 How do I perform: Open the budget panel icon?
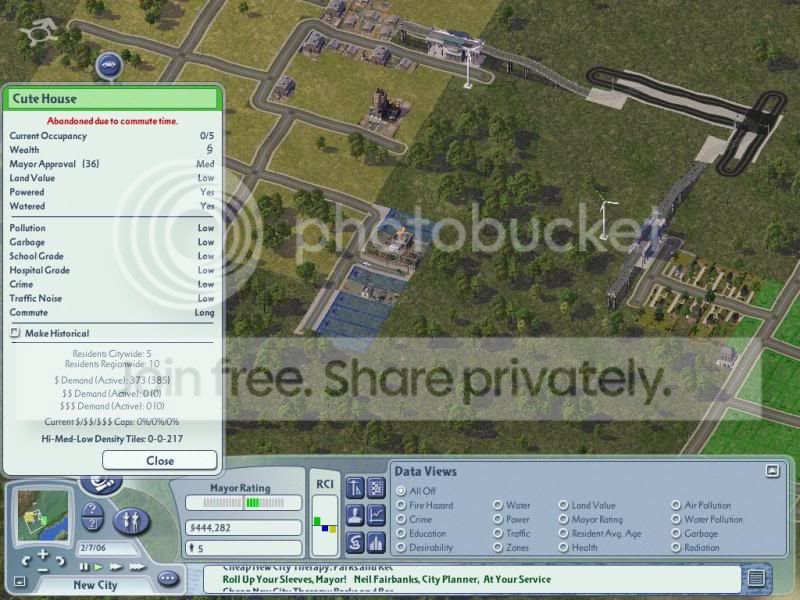point(355,542)
